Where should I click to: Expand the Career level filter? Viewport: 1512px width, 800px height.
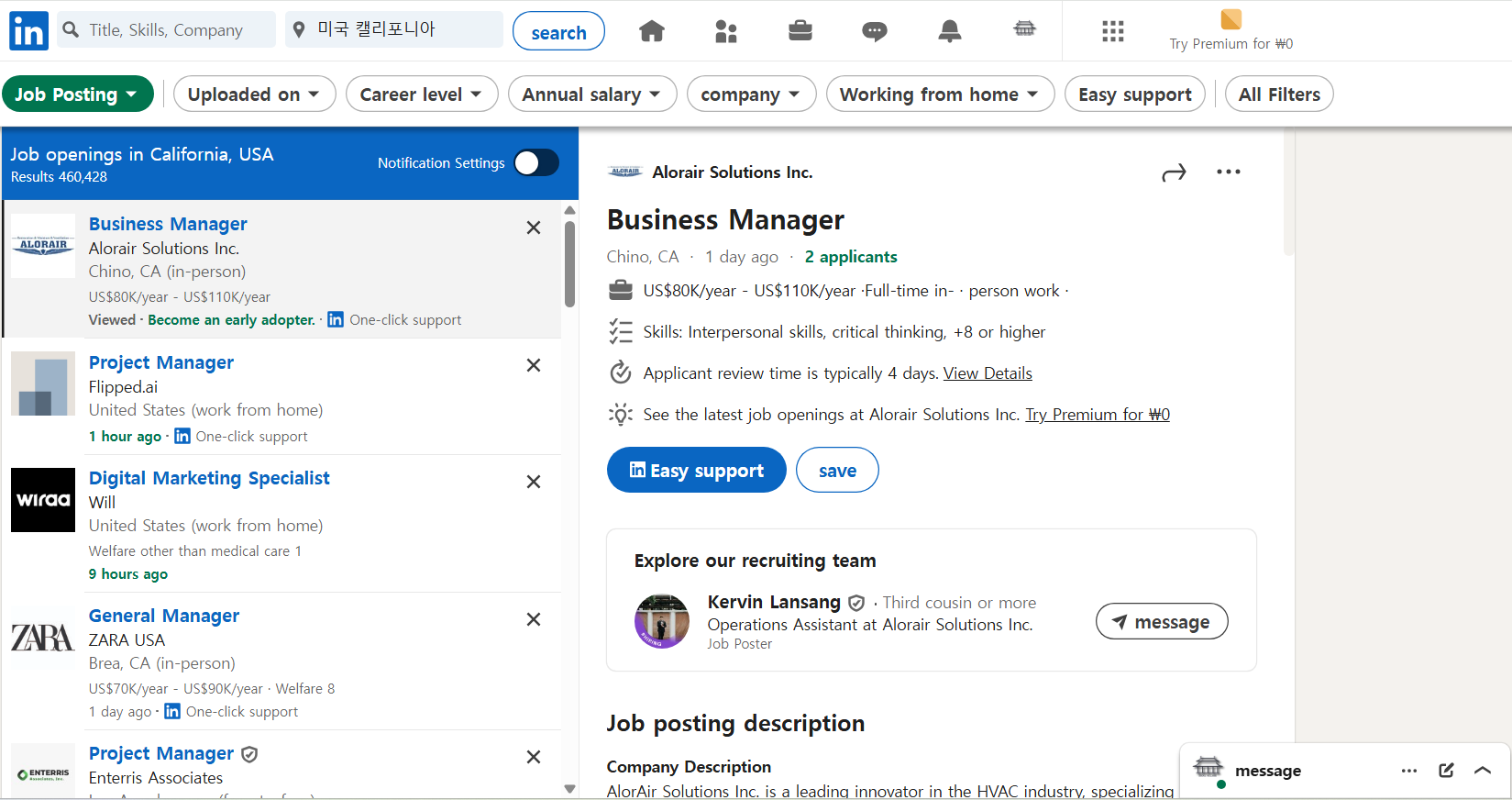click(x=421, y=94)
